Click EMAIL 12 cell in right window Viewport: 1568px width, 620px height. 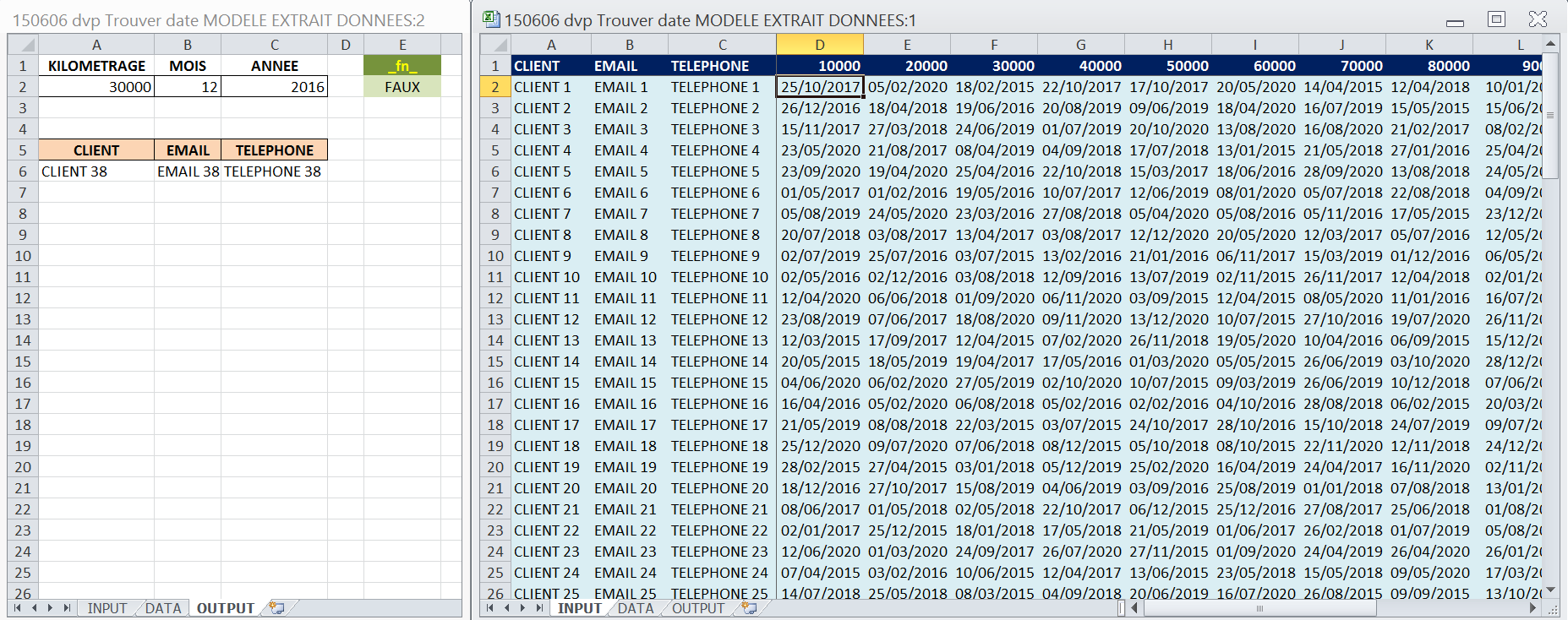pos(630,319)
